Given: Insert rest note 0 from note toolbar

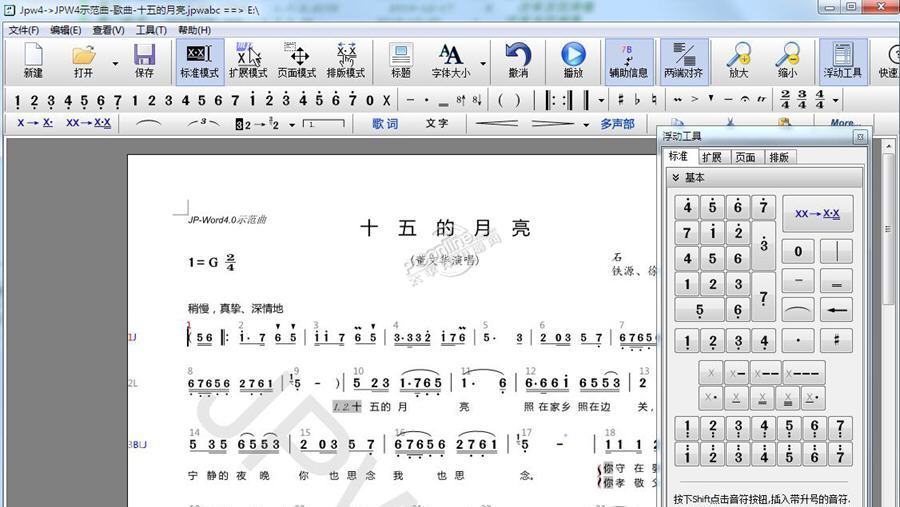Looking at the screenshot, I should pyautogui.click(x=370, y=100).
